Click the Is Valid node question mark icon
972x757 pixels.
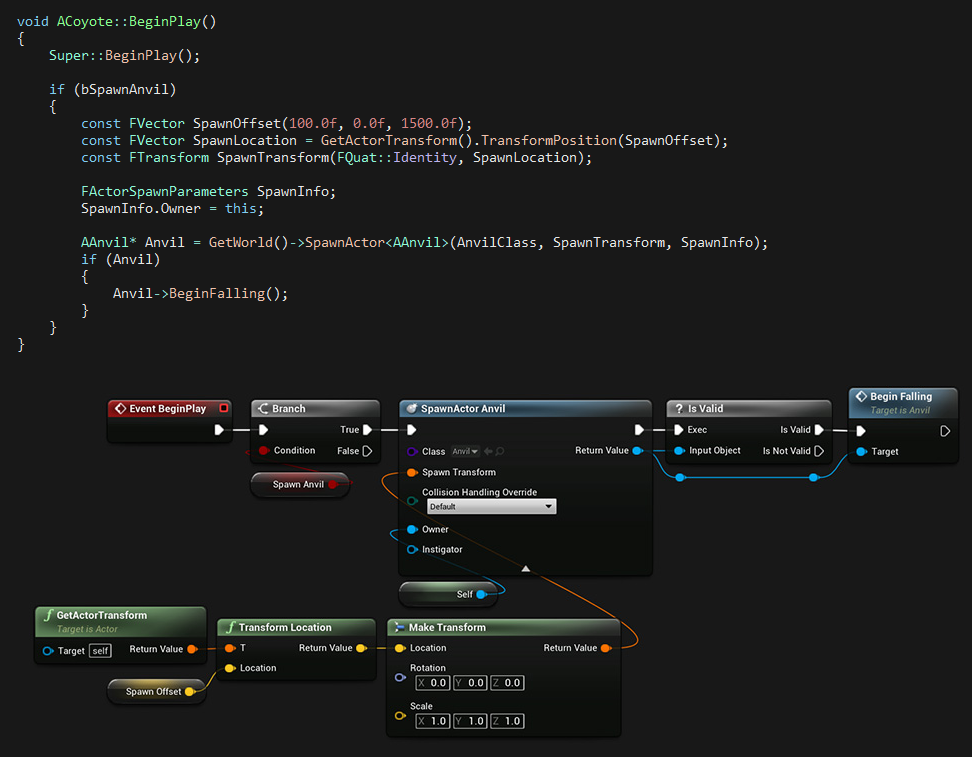point(679,409)
